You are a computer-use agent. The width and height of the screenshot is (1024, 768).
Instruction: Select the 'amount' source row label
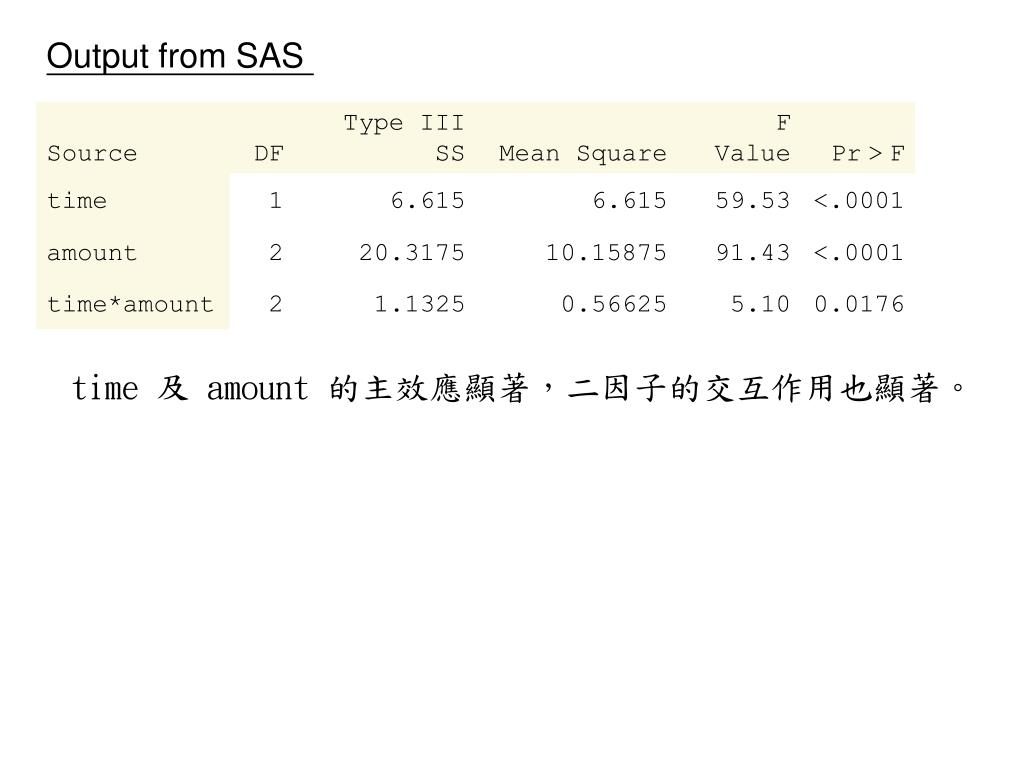pyautogui.click(x=92, y=253)
